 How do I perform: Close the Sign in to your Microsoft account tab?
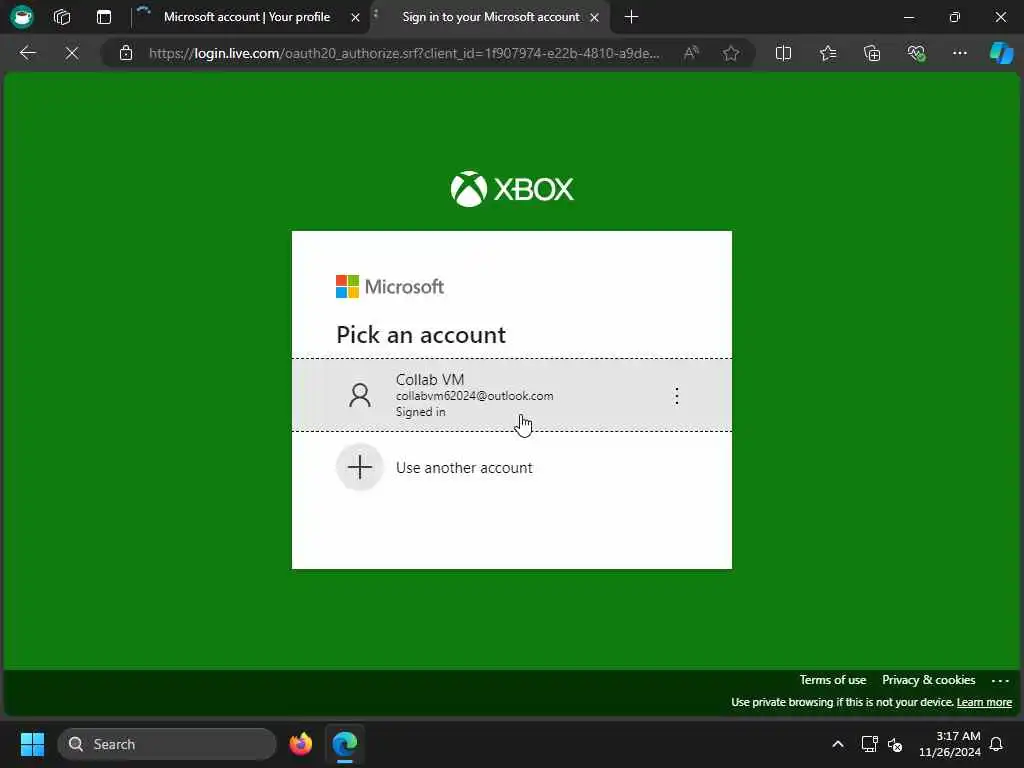pyautogui.click(x=594, y=18)
